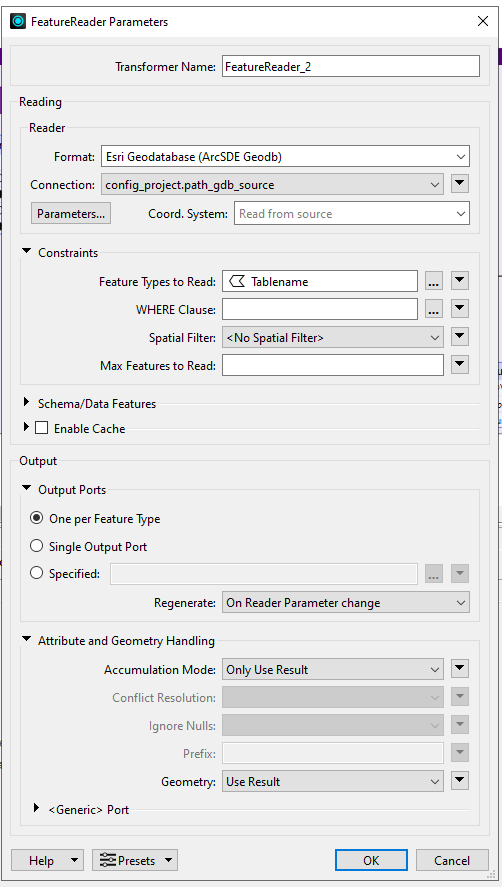The image size is (502, 887).
Task: Click the Parameters... button
Action: coord(71,214)
